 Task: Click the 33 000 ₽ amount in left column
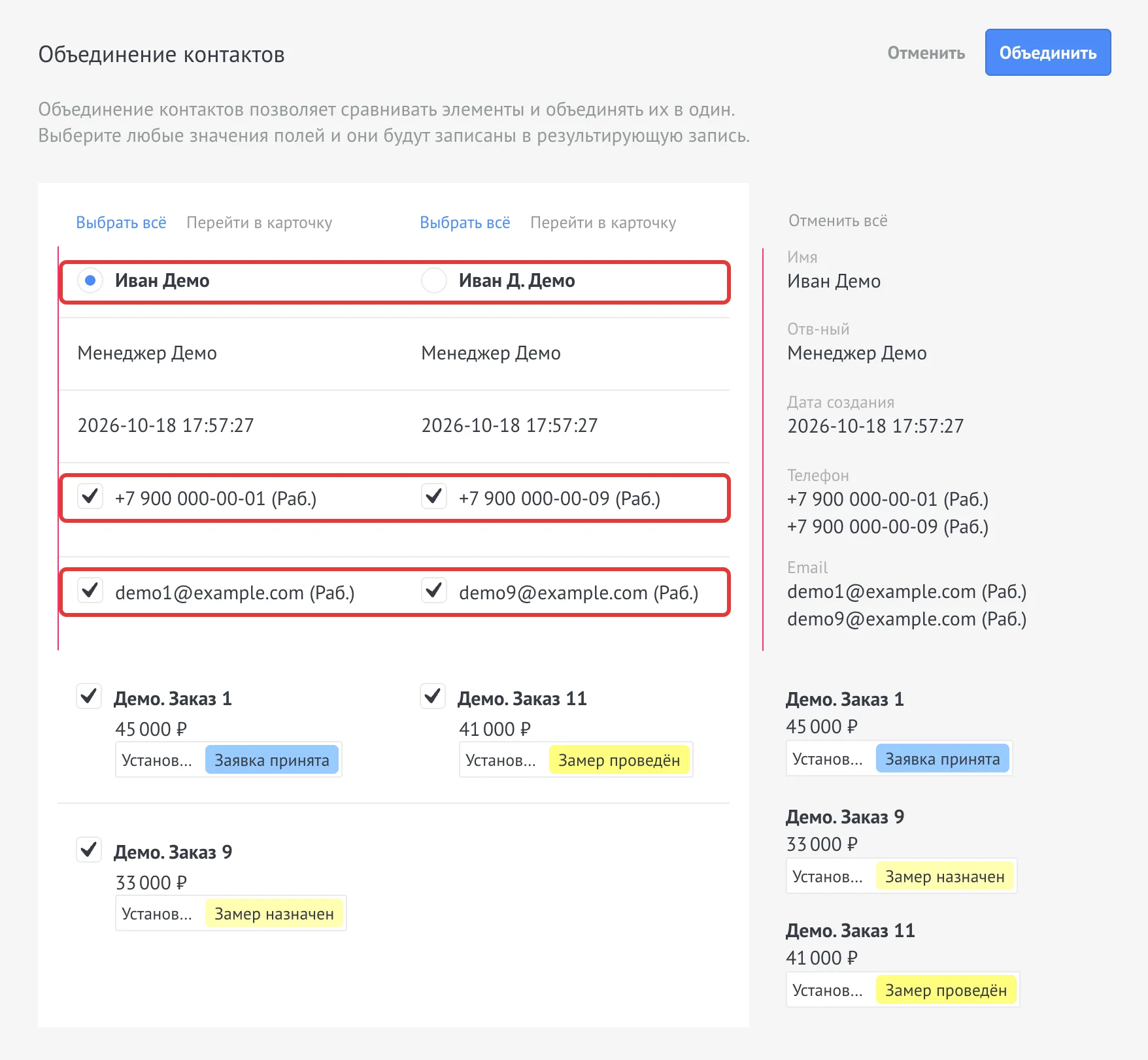pos(151,883)
